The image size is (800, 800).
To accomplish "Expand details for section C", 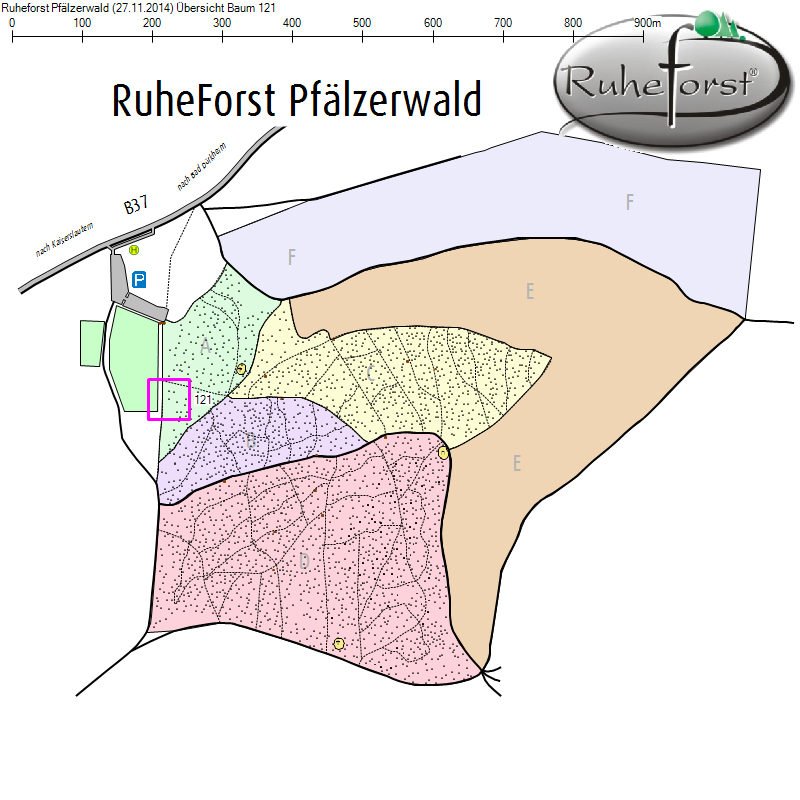I will point(370,375).
